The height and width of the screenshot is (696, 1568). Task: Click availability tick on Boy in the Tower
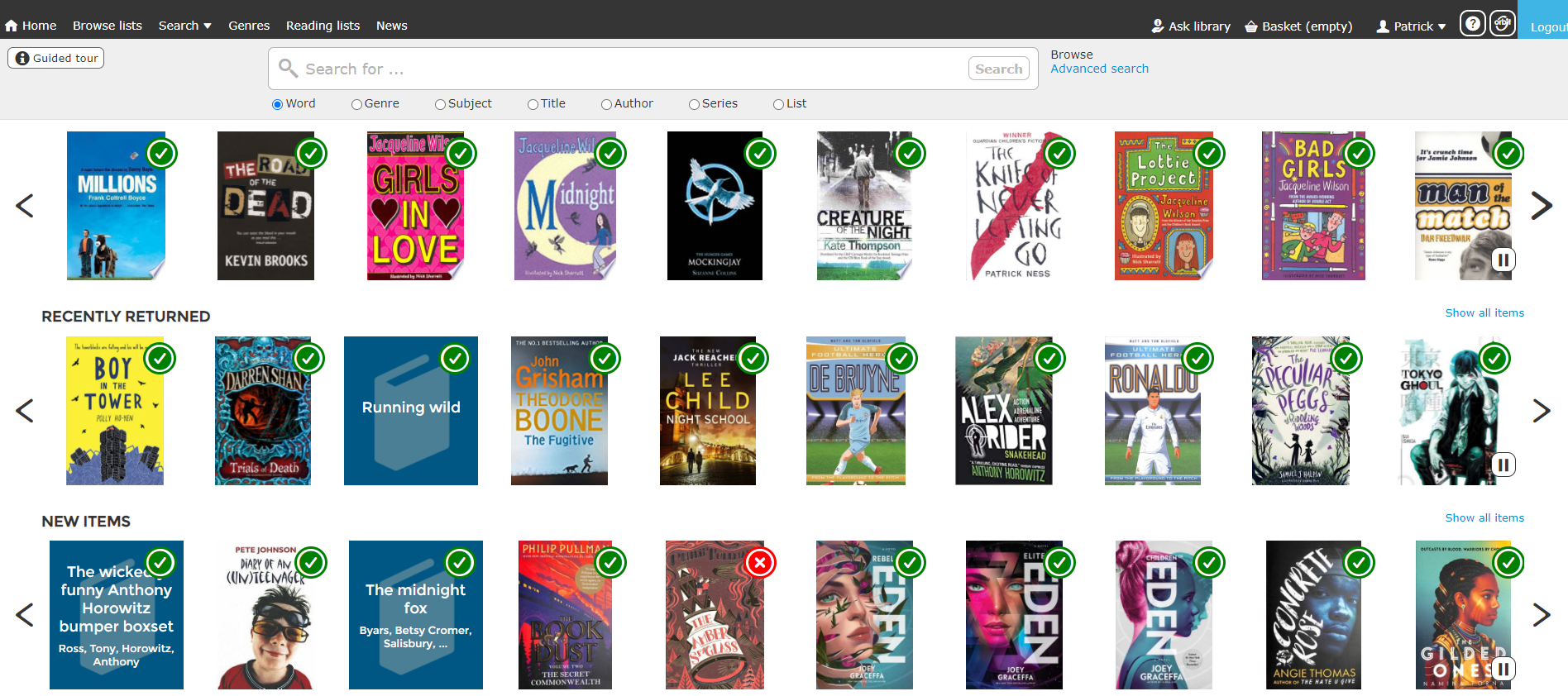(x=160, y=358)
